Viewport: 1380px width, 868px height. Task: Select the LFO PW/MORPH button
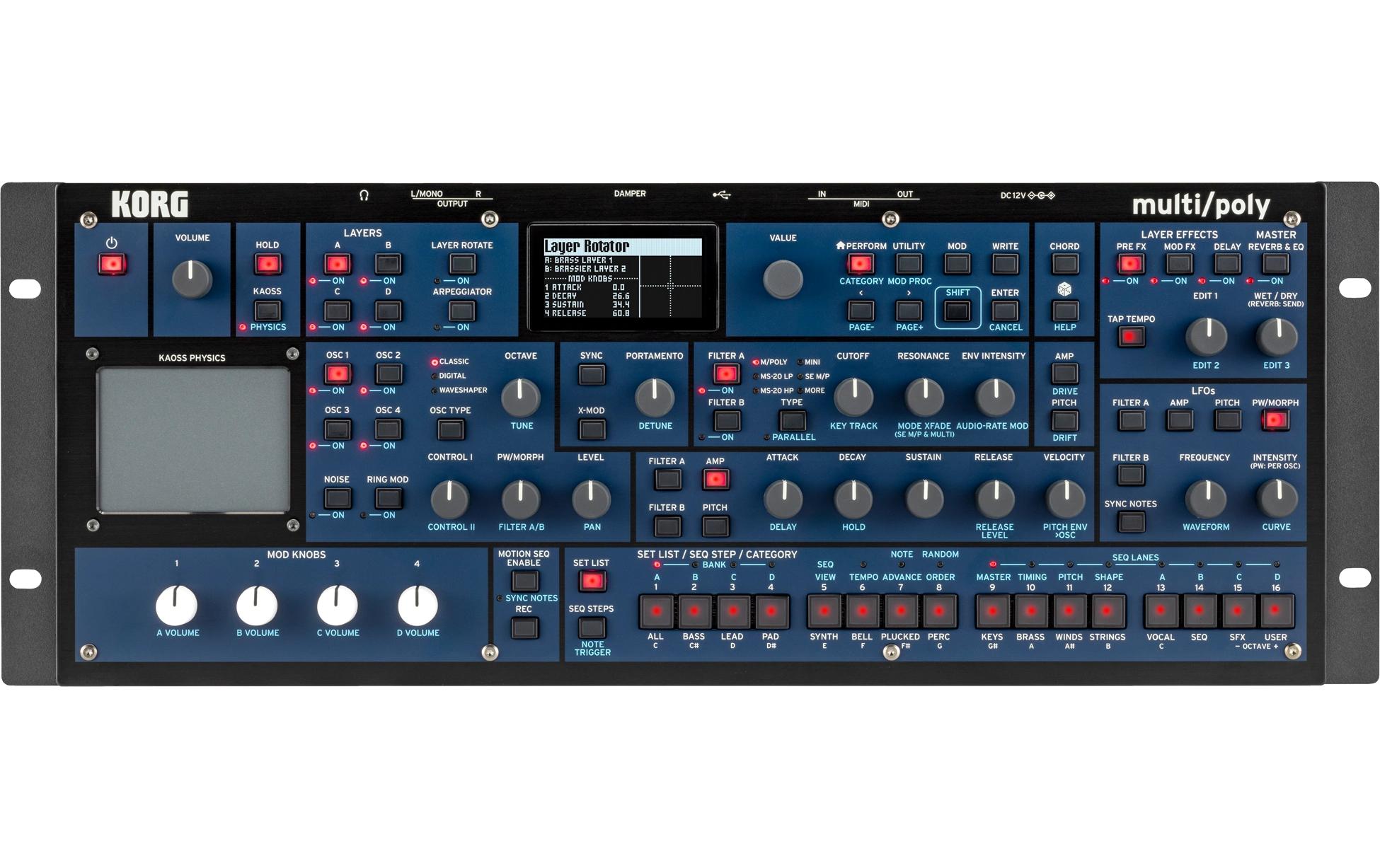pyautogui.click(x=1275, y=421)
